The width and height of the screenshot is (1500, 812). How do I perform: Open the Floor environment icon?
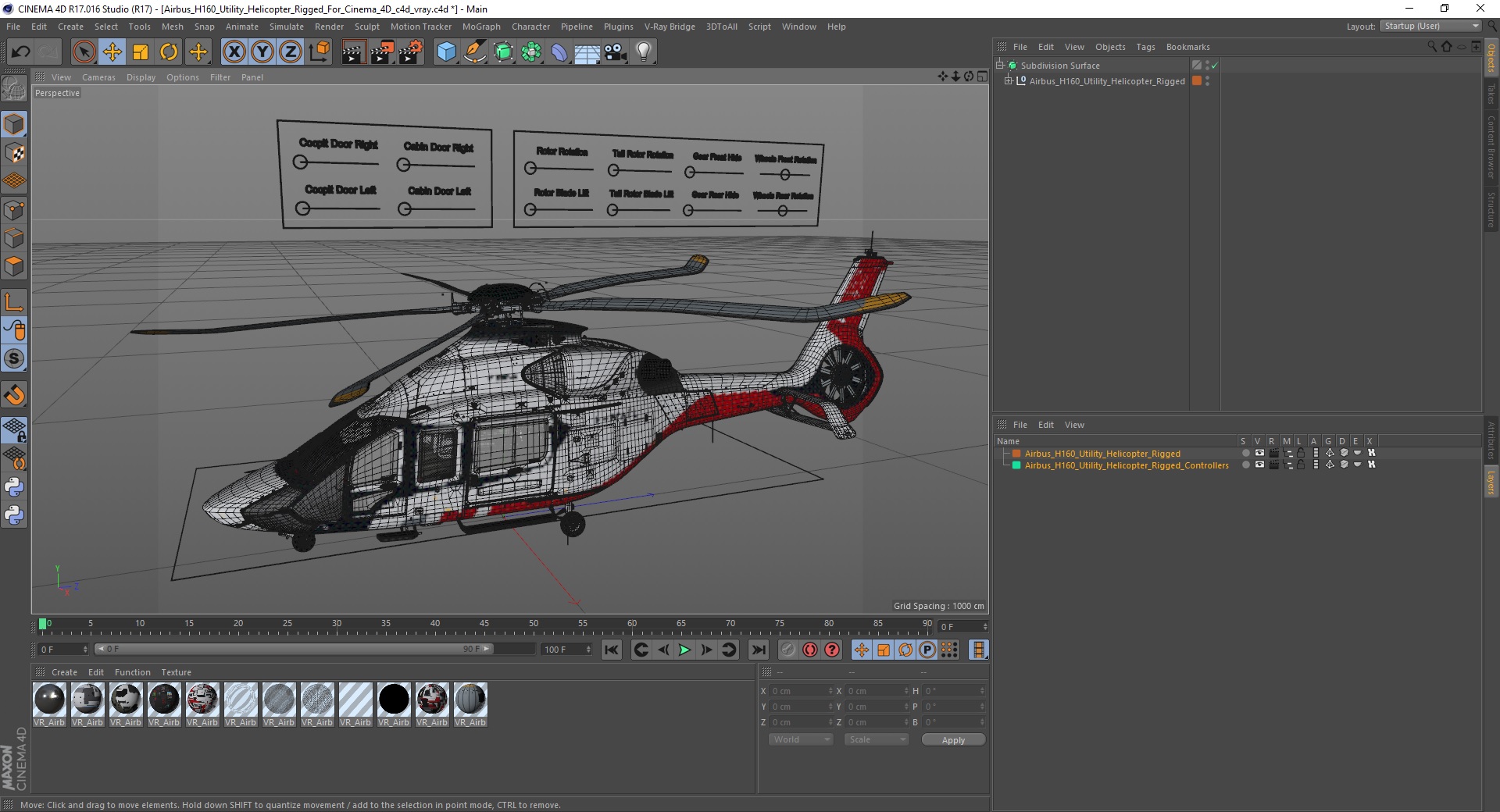(587, 52)
